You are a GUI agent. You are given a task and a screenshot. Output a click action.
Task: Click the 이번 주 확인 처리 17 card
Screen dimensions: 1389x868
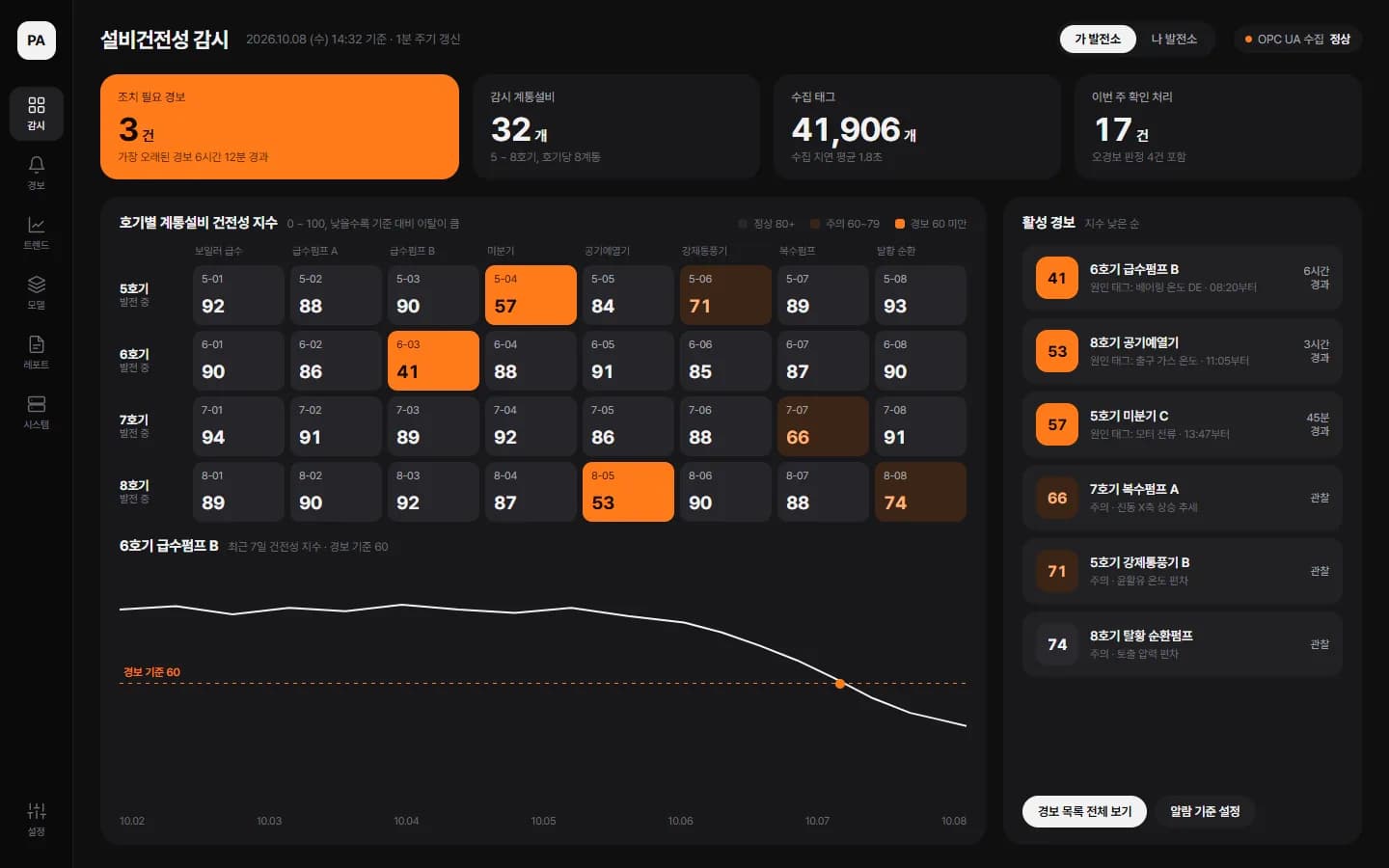(1218, 126)
